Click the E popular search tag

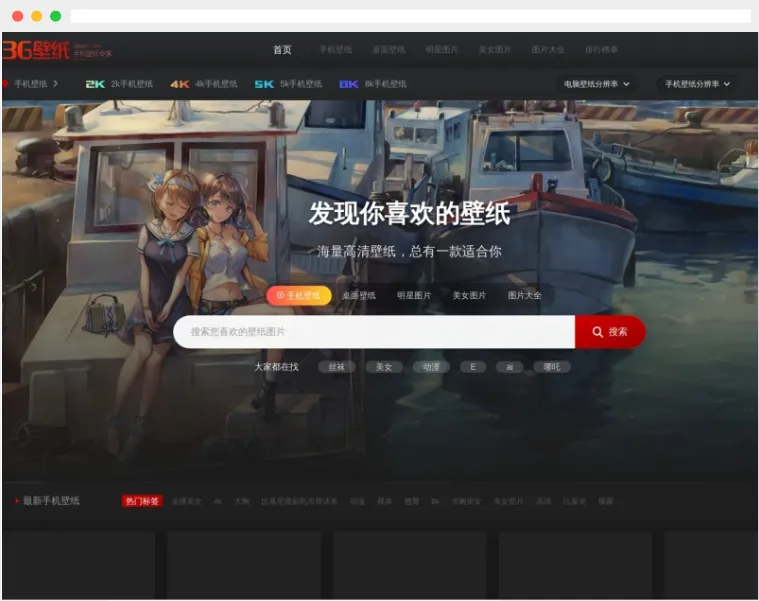[473, 367]
